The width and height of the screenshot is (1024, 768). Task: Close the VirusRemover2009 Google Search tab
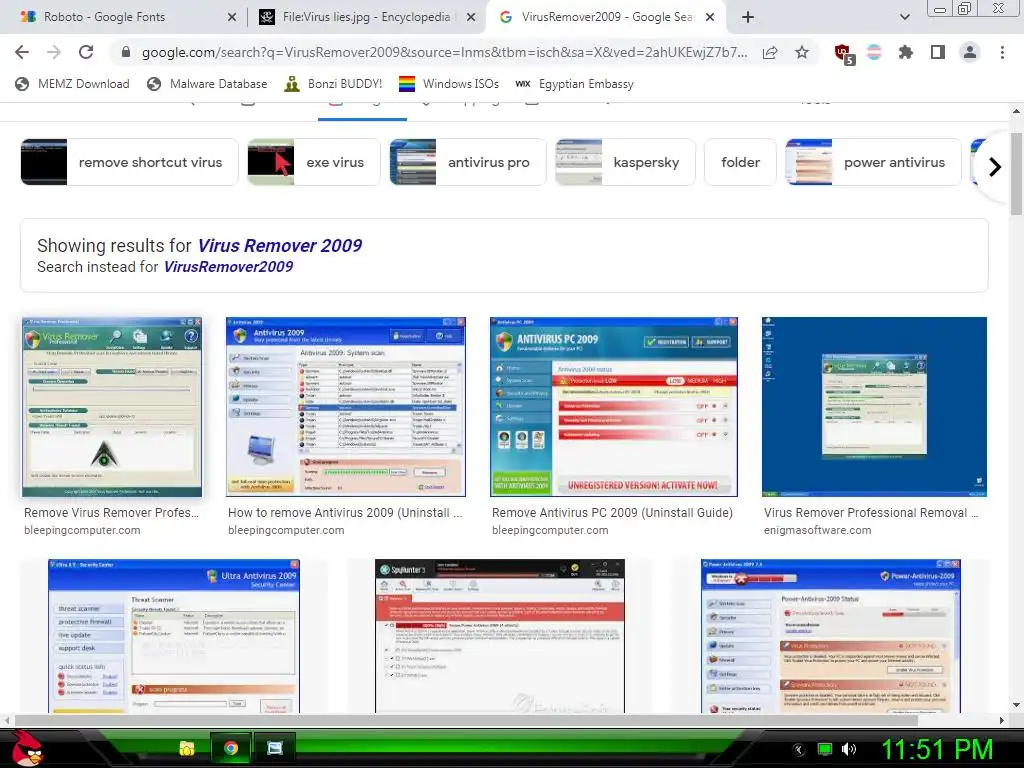pyautogui.click(x=711, y=17)
